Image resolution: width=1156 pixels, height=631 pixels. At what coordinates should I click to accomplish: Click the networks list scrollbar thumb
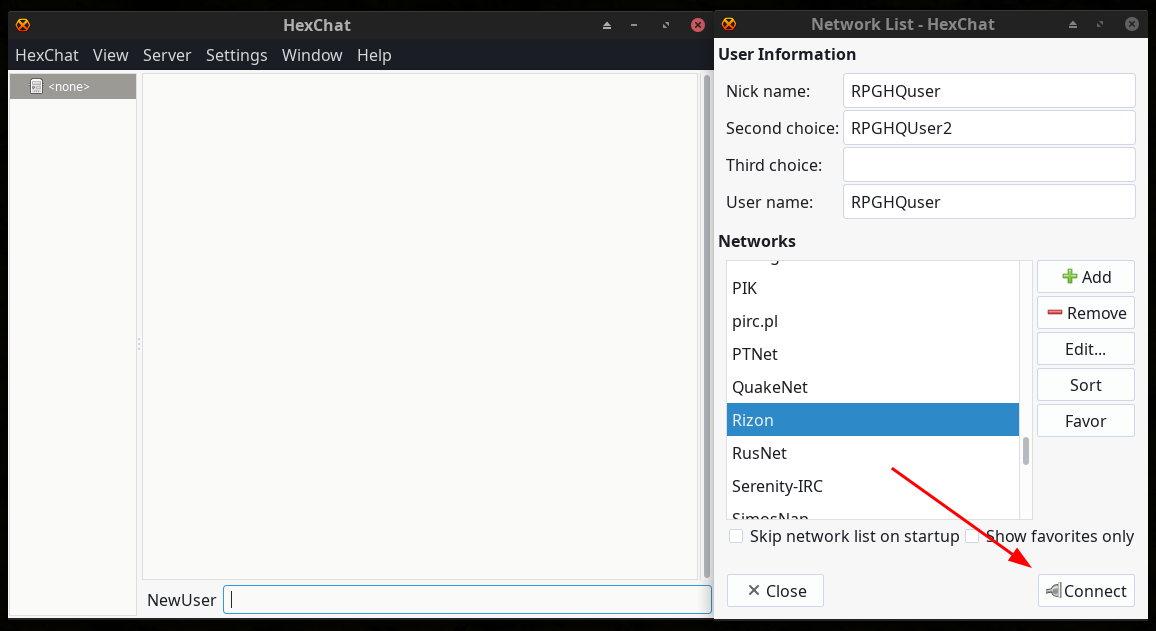(1026, 451)
